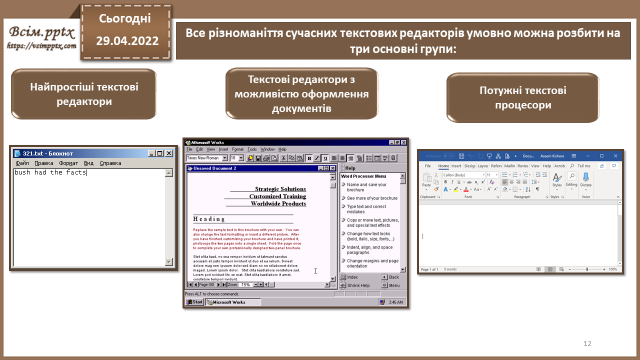Expand Paste dropdown arrow in Word
This screenshot has height=360, width=640.
point(427,190)
